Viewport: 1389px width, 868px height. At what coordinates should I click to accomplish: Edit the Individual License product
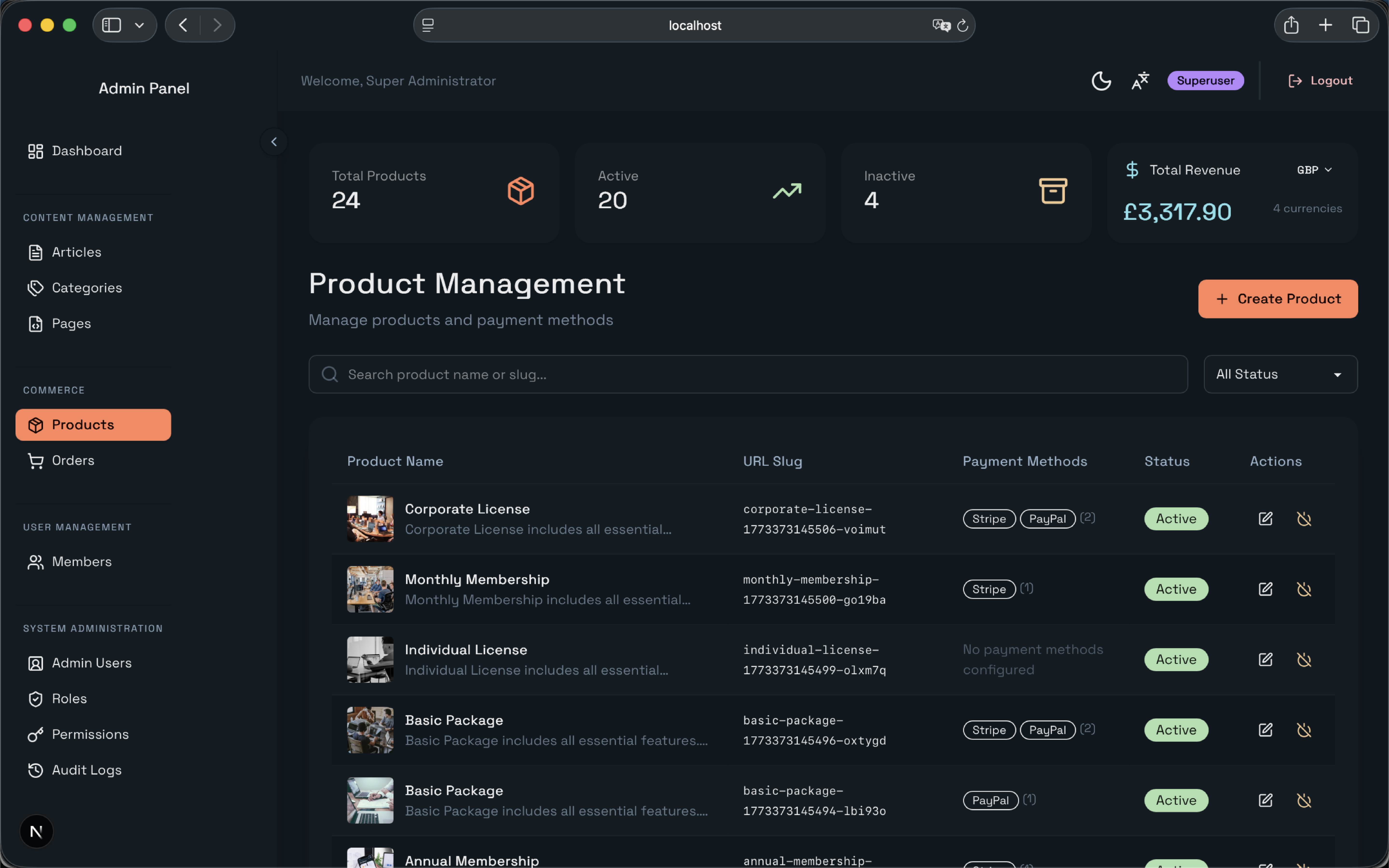(x=1266, y=660)
